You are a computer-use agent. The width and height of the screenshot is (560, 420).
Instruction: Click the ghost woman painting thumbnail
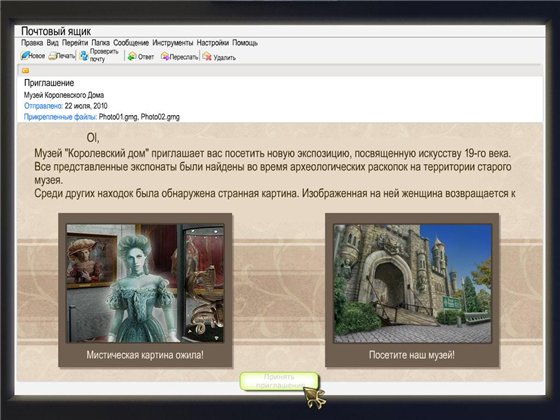tap(145, 283)
